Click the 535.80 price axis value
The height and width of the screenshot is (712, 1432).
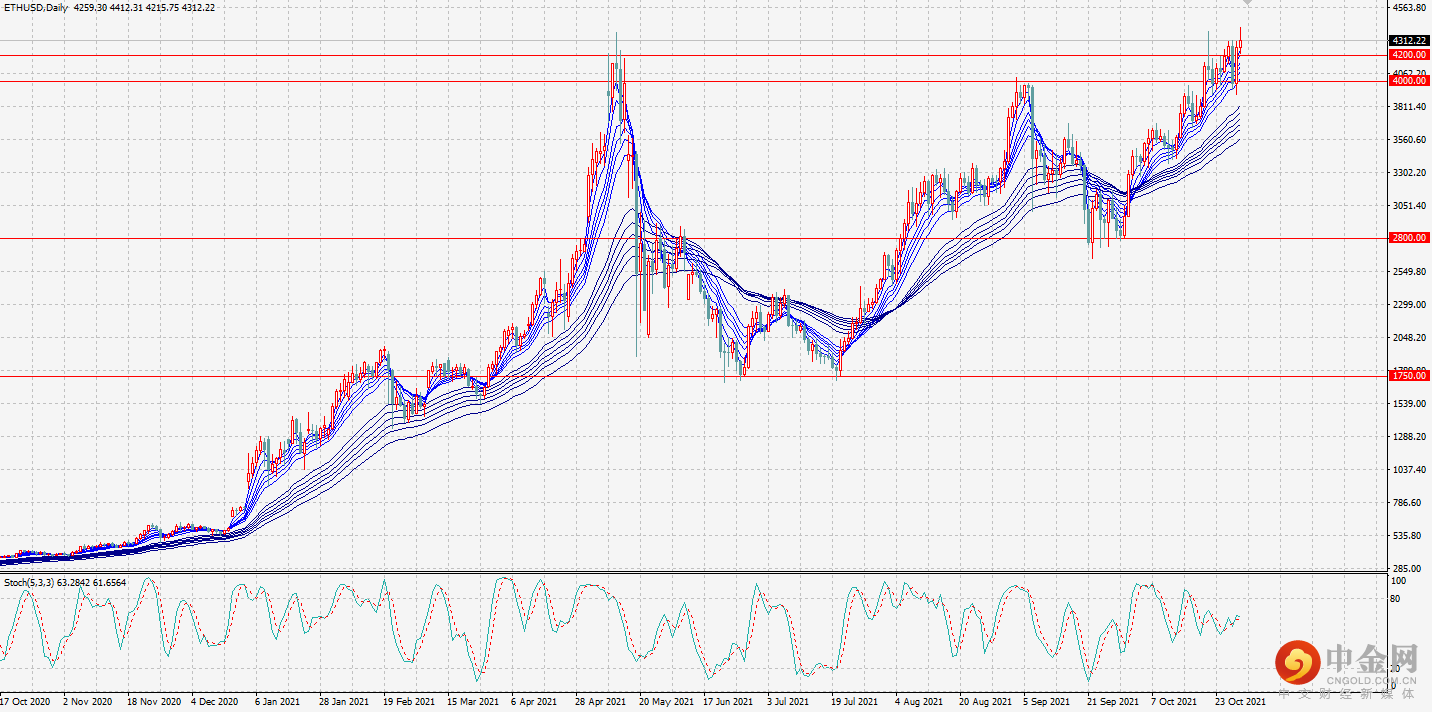[1406, 536]
